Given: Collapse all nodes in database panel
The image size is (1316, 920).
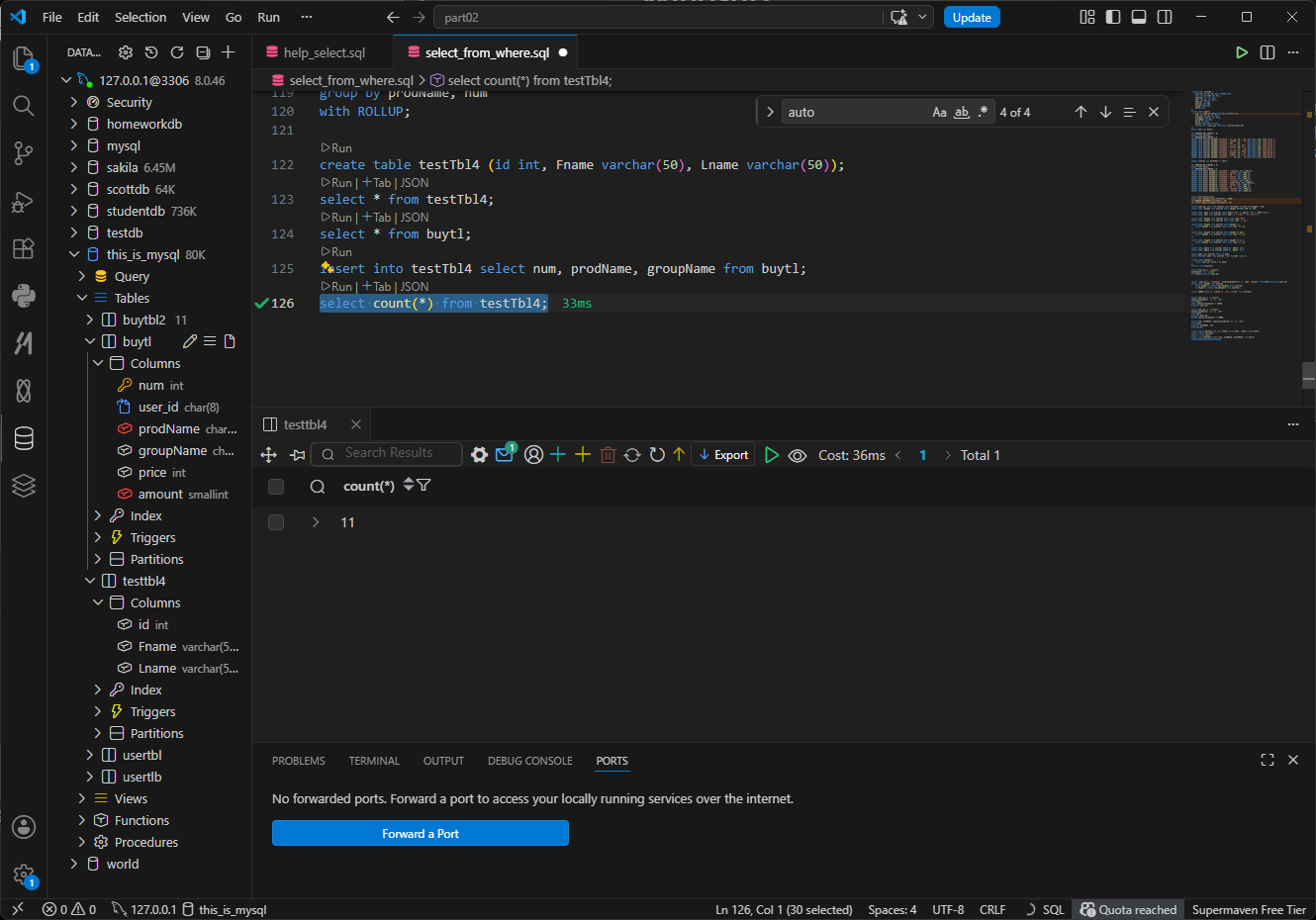Looking at the screenshot, I should tap(203, 52).
